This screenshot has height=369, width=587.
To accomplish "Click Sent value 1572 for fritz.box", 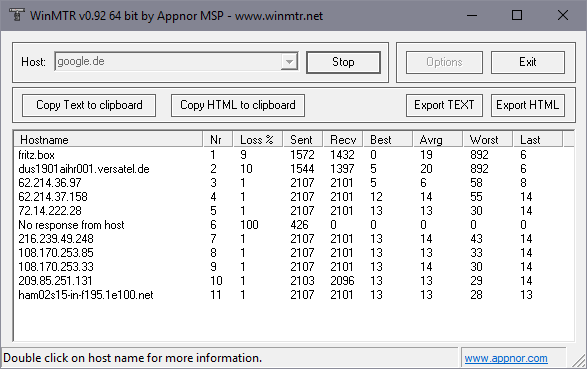I will [x=302, y=155].
